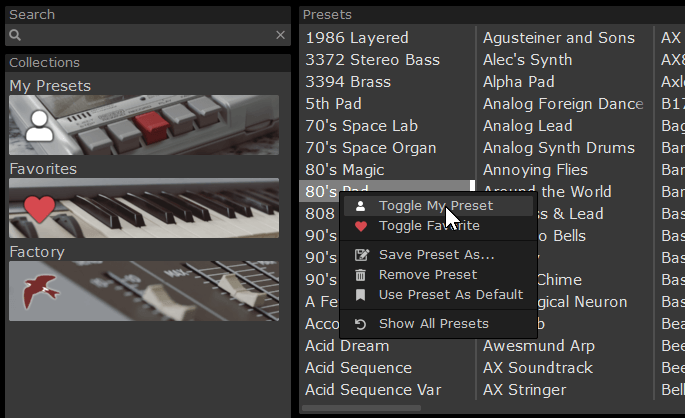Select the Analog Lead preset
This screenshot has height=418, width=685.
[527, 126]
